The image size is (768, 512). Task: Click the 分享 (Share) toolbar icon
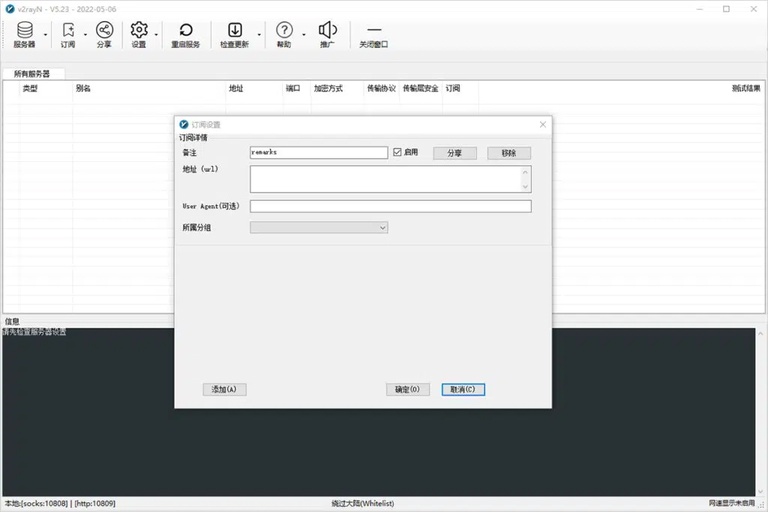104,34
